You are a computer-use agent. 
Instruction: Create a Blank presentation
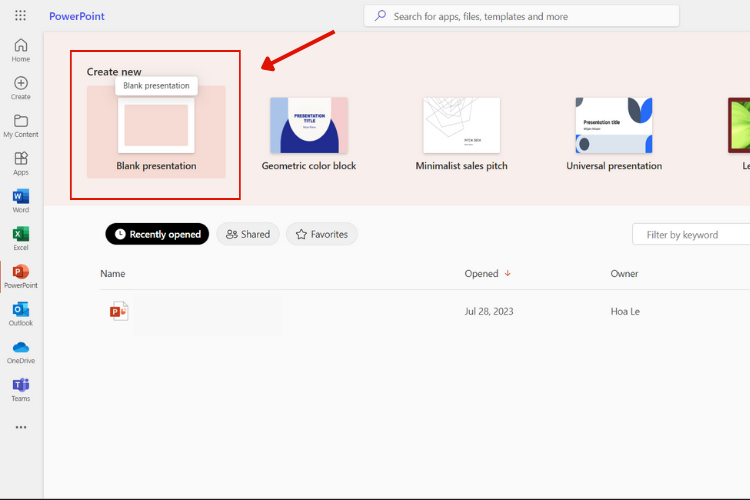156,132
